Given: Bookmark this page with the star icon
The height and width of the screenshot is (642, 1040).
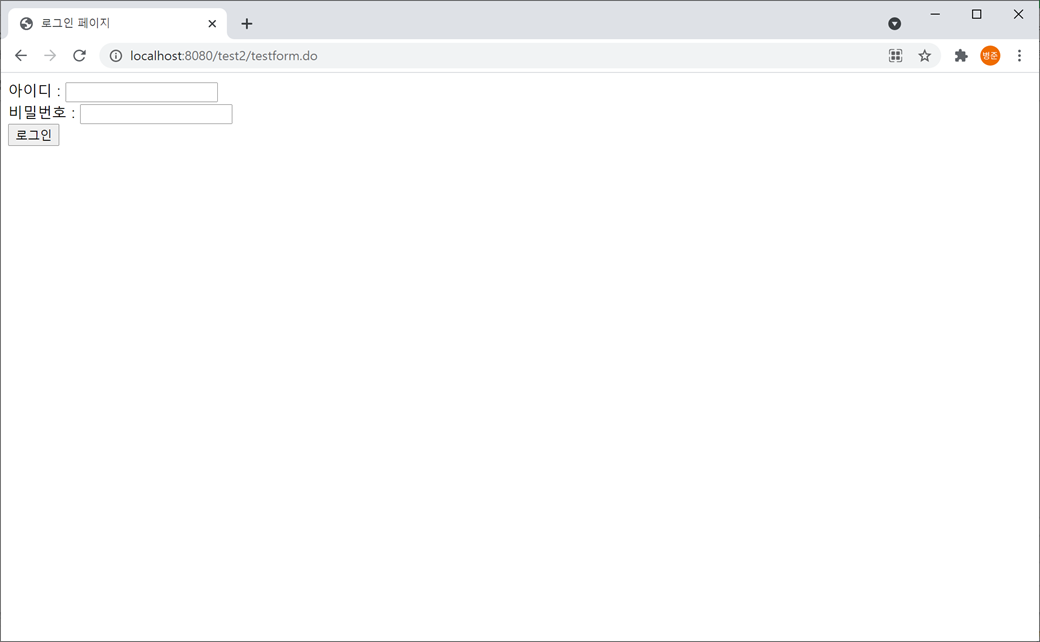Looking at the screenshot, I should tap(925, 56).
